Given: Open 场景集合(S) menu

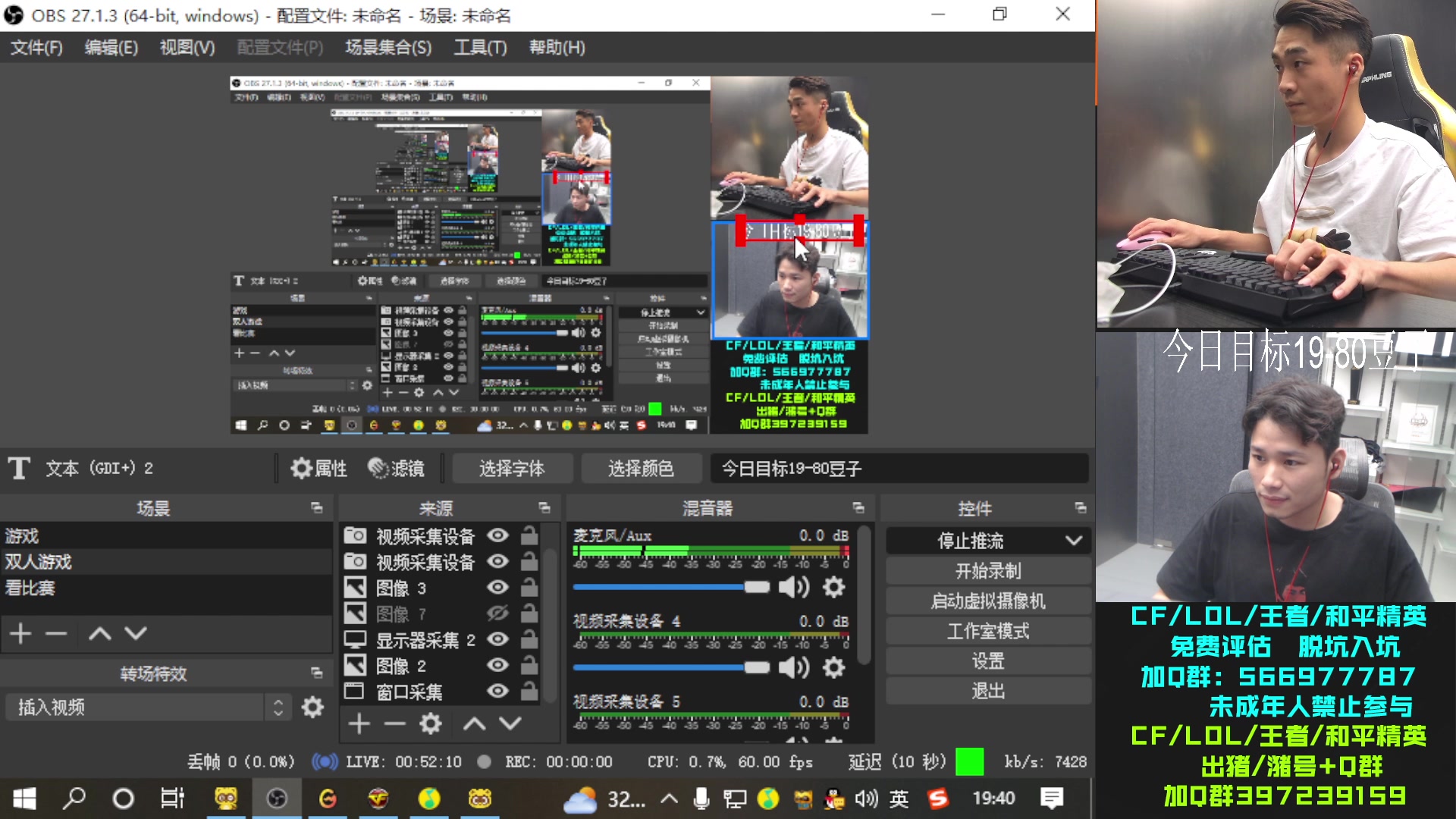Looking at the screenshot, I should pyautogui.click(x=388, y=48).
